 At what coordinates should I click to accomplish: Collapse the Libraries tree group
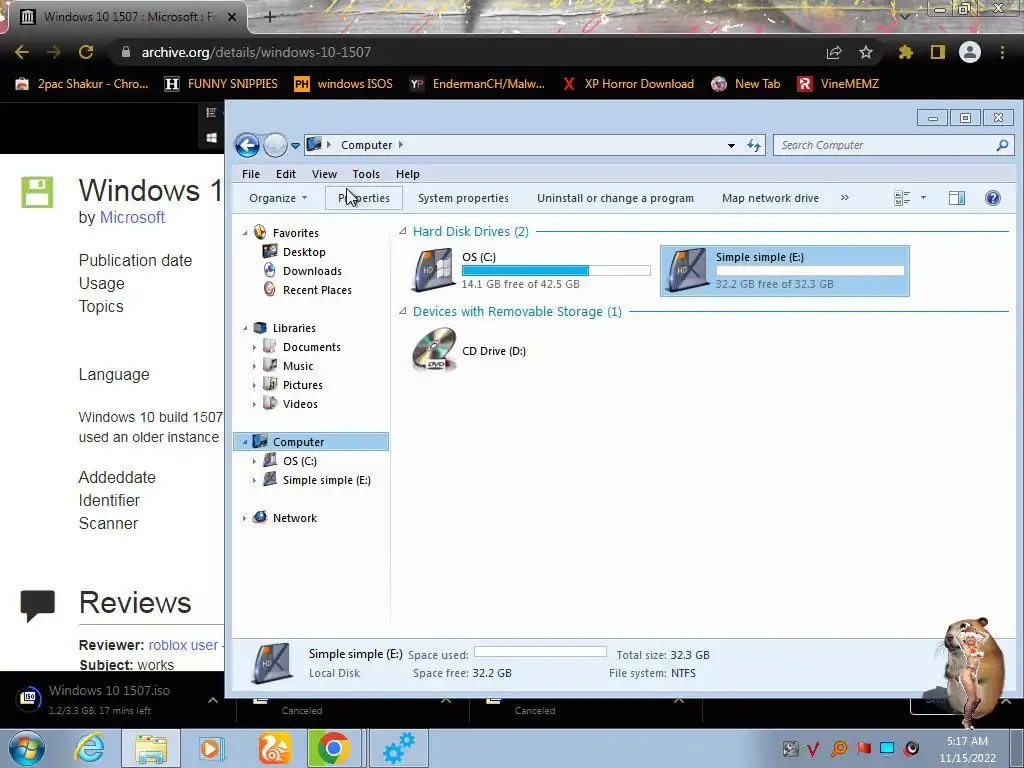245,328
